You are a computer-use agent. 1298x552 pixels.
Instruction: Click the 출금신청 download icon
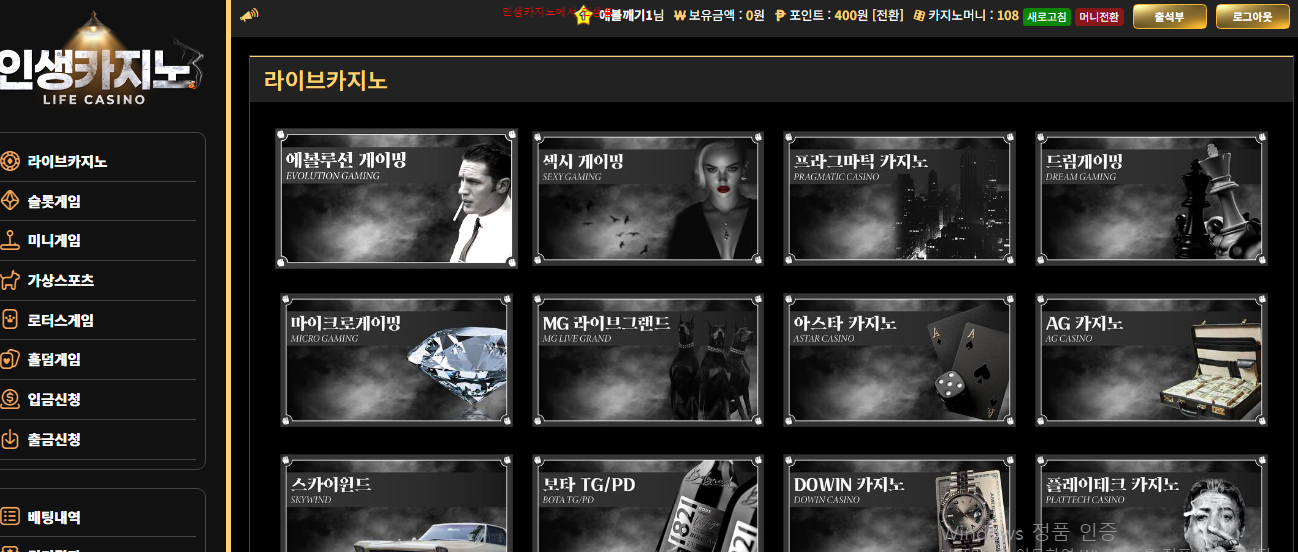point(10,439)
